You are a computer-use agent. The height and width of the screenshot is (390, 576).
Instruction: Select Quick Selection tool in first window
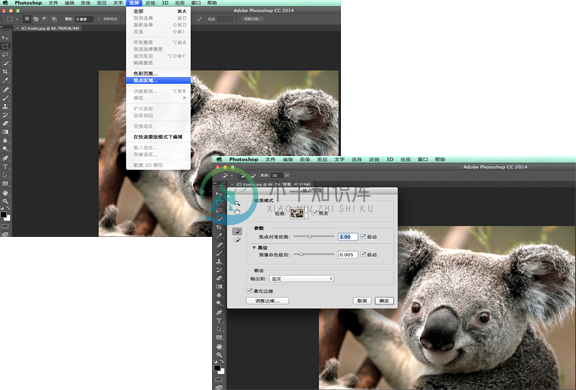point(5,63)
